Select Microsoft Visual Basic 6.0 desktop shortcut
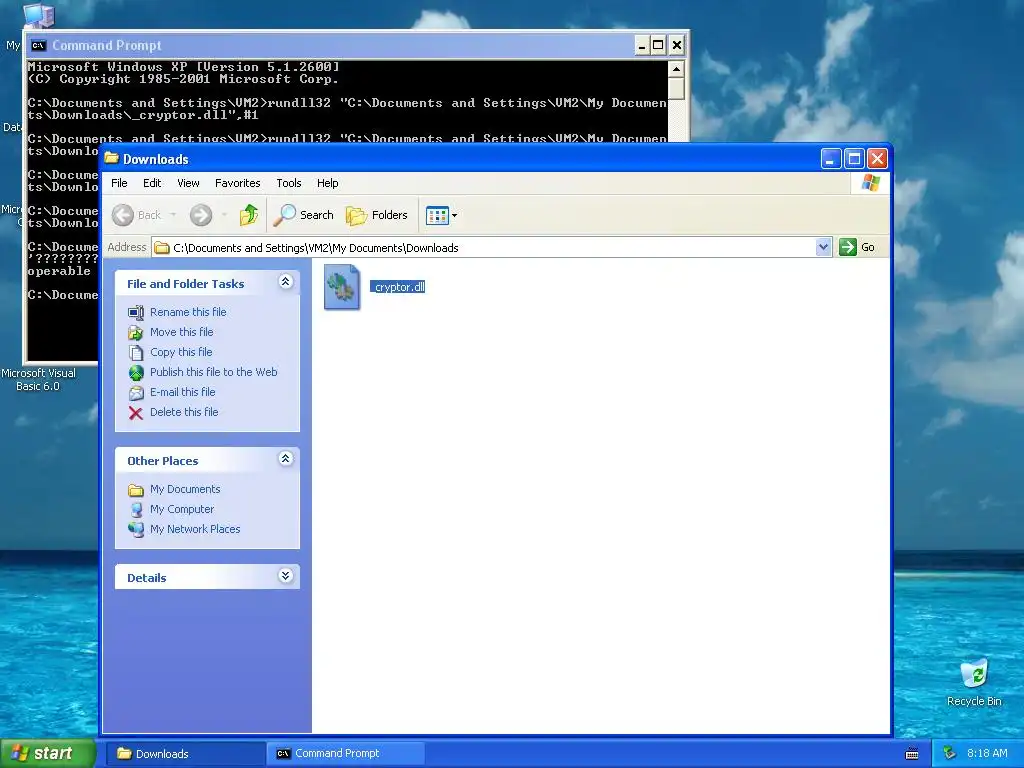 tap(38, 379)
